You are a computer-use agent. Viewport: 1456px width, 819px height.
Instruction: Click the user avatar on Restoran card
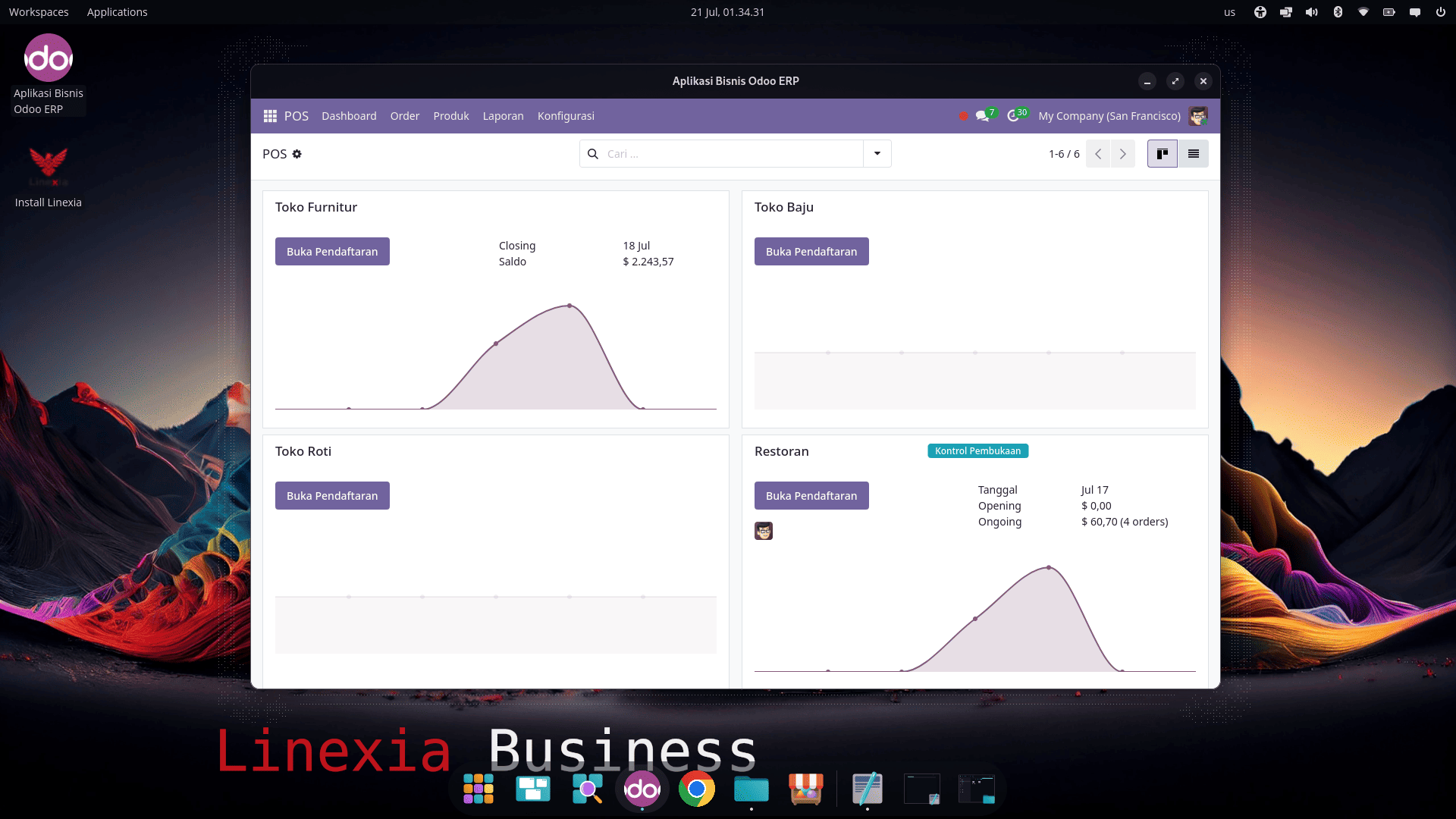(764, 531)
